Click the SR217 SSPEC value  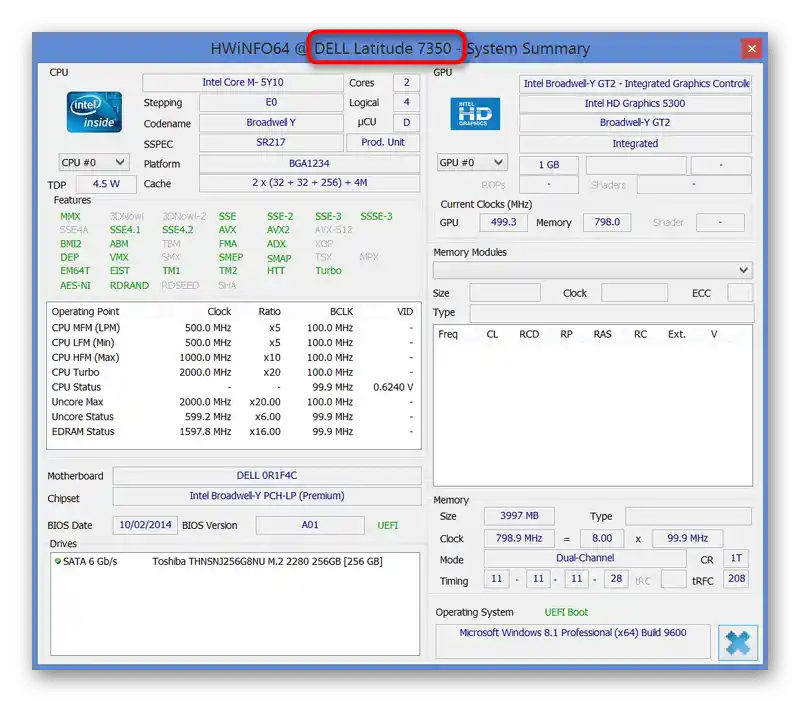(x=271, y=142)
